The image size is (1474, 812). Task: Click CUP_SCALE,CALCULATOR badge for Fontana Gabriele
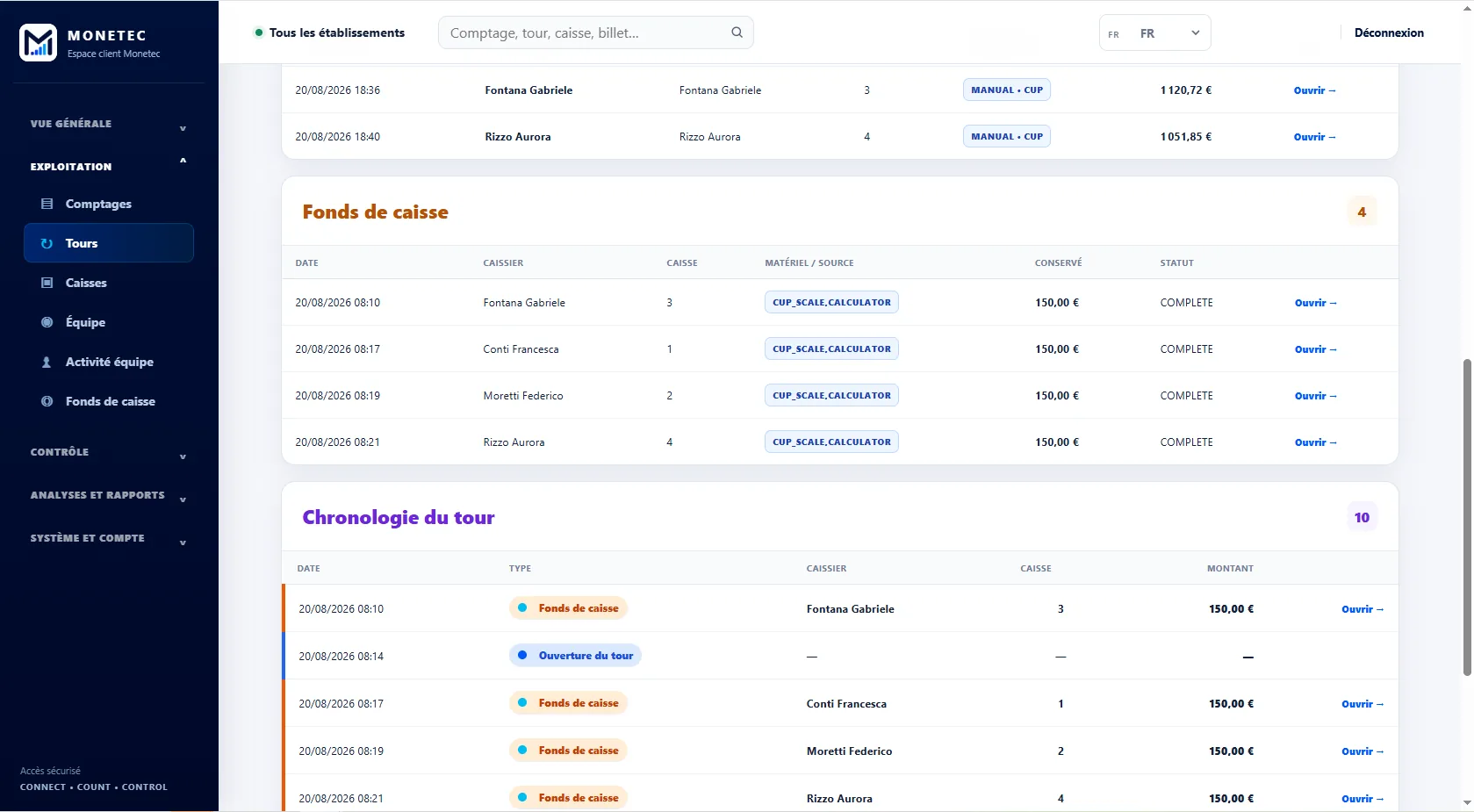(x=831, y=302)
